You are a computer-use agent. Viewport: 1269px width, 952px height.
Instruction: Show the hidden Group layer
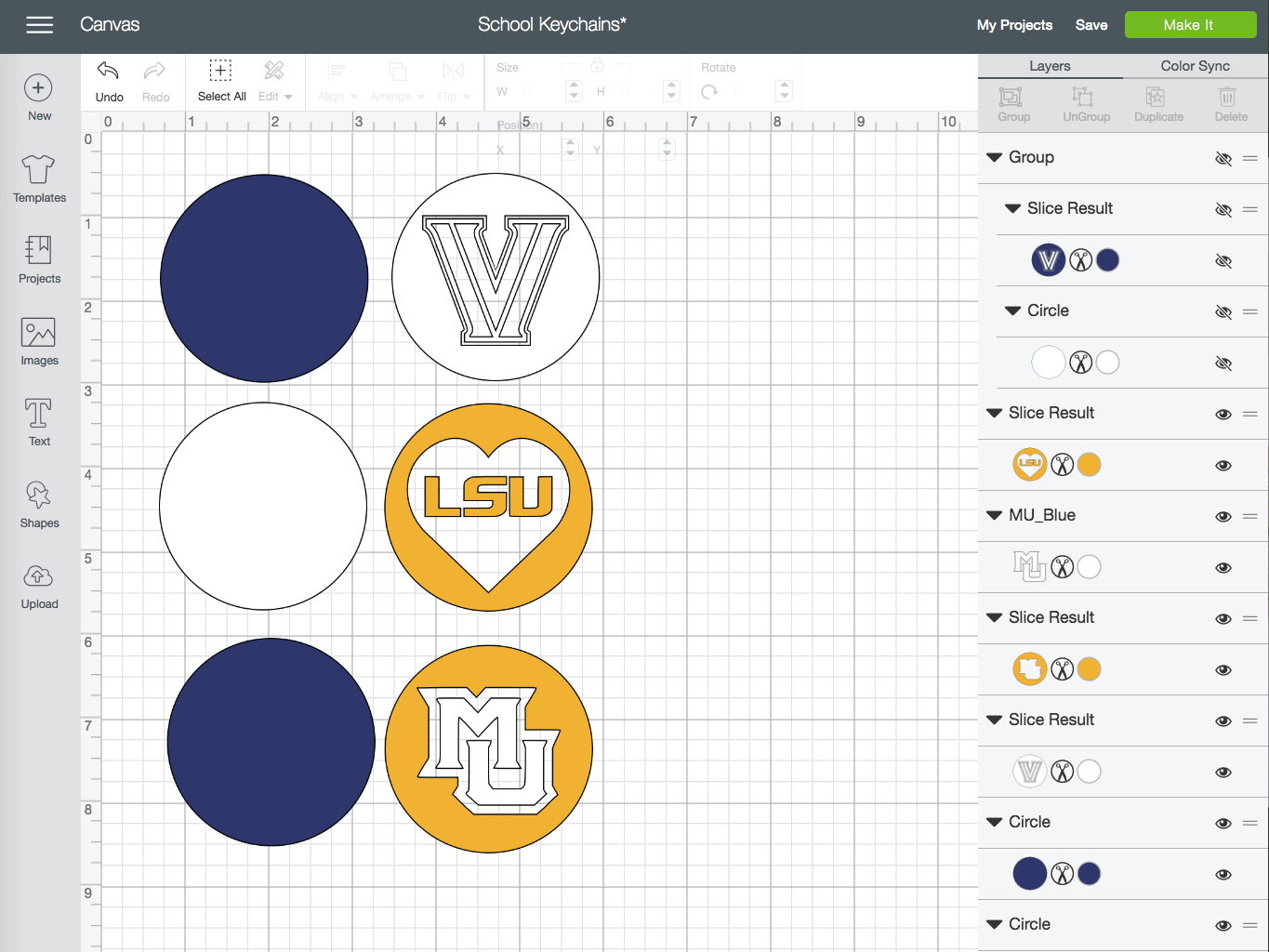point(1223,159)
